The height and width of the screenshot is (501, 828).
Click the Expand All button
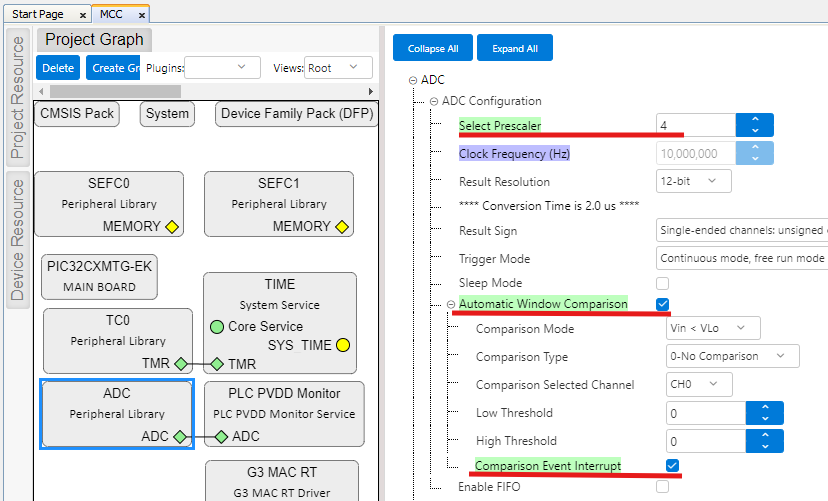click(514, 48)
